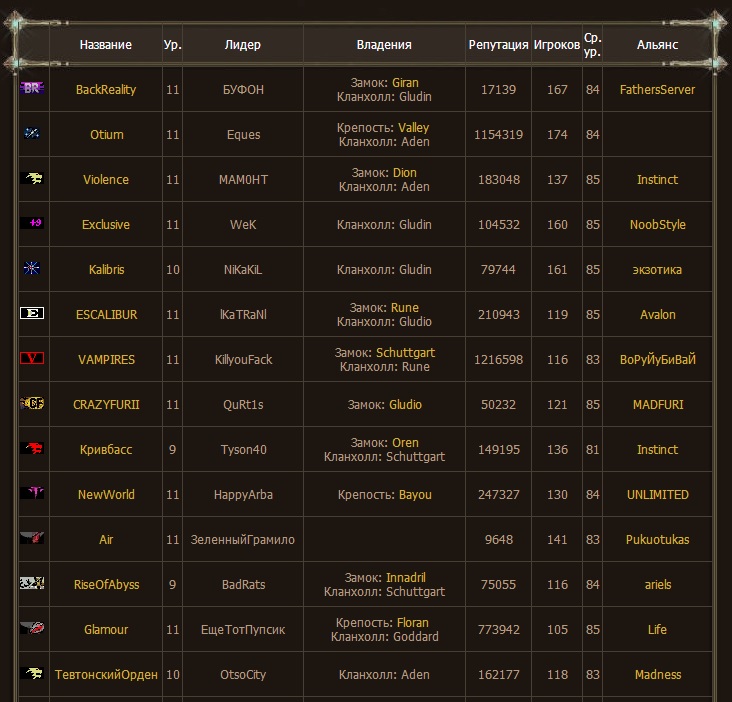Viewport: 732px width, 702px height.
Task: Open the UNLIMITED alliance link
Action: tap(658, 495)
